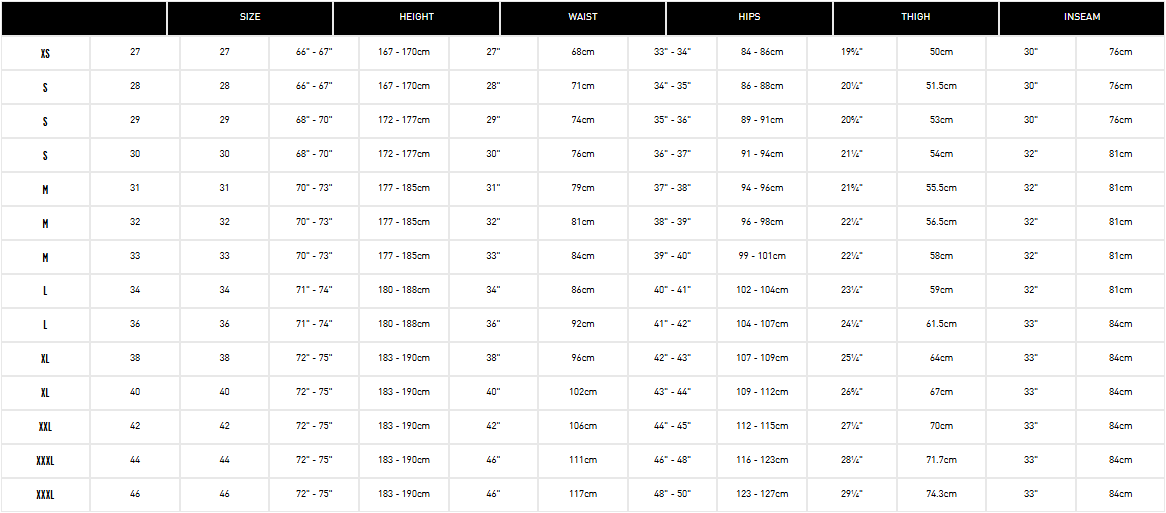The height and width of the screenshot is (513, 1166).
Task: Select the XS size row label
Action: [45, 53]
